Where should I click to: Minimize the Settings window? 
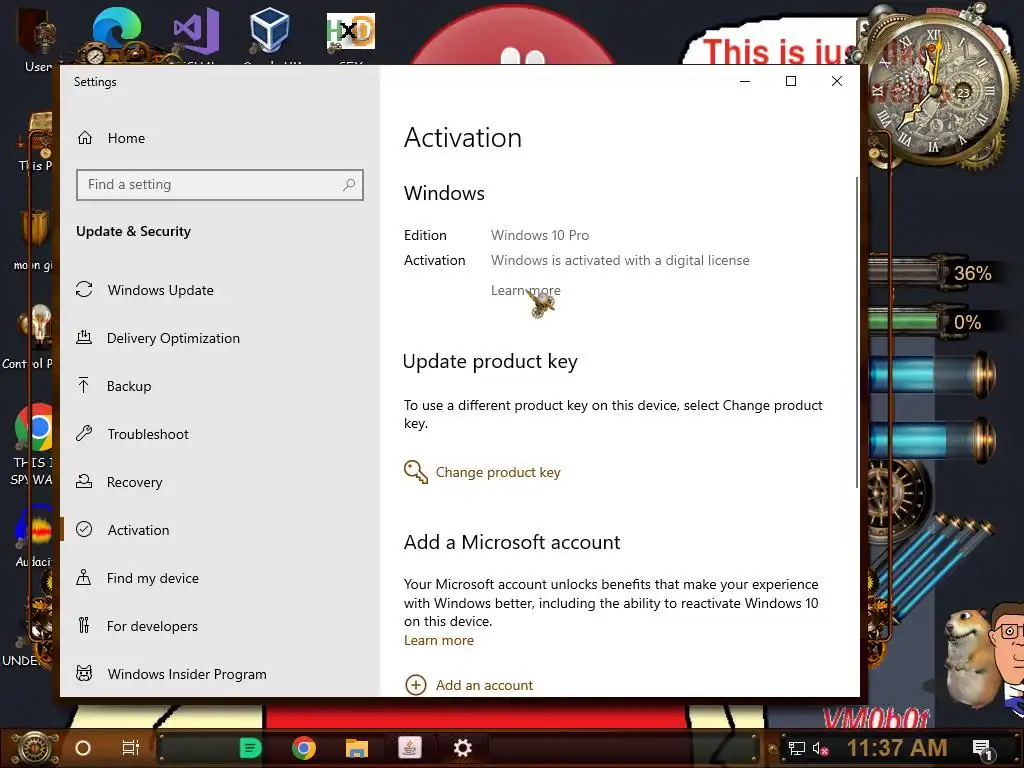[x=745, y=81]
